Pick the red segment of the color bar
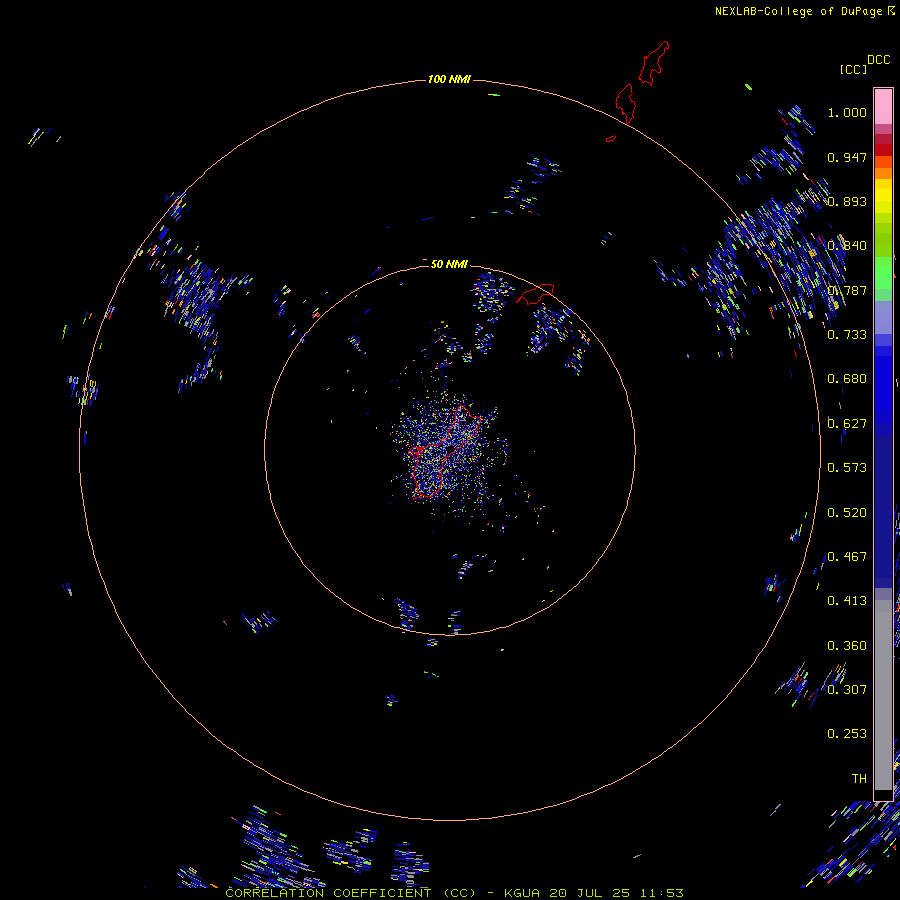 pos(883,149)
